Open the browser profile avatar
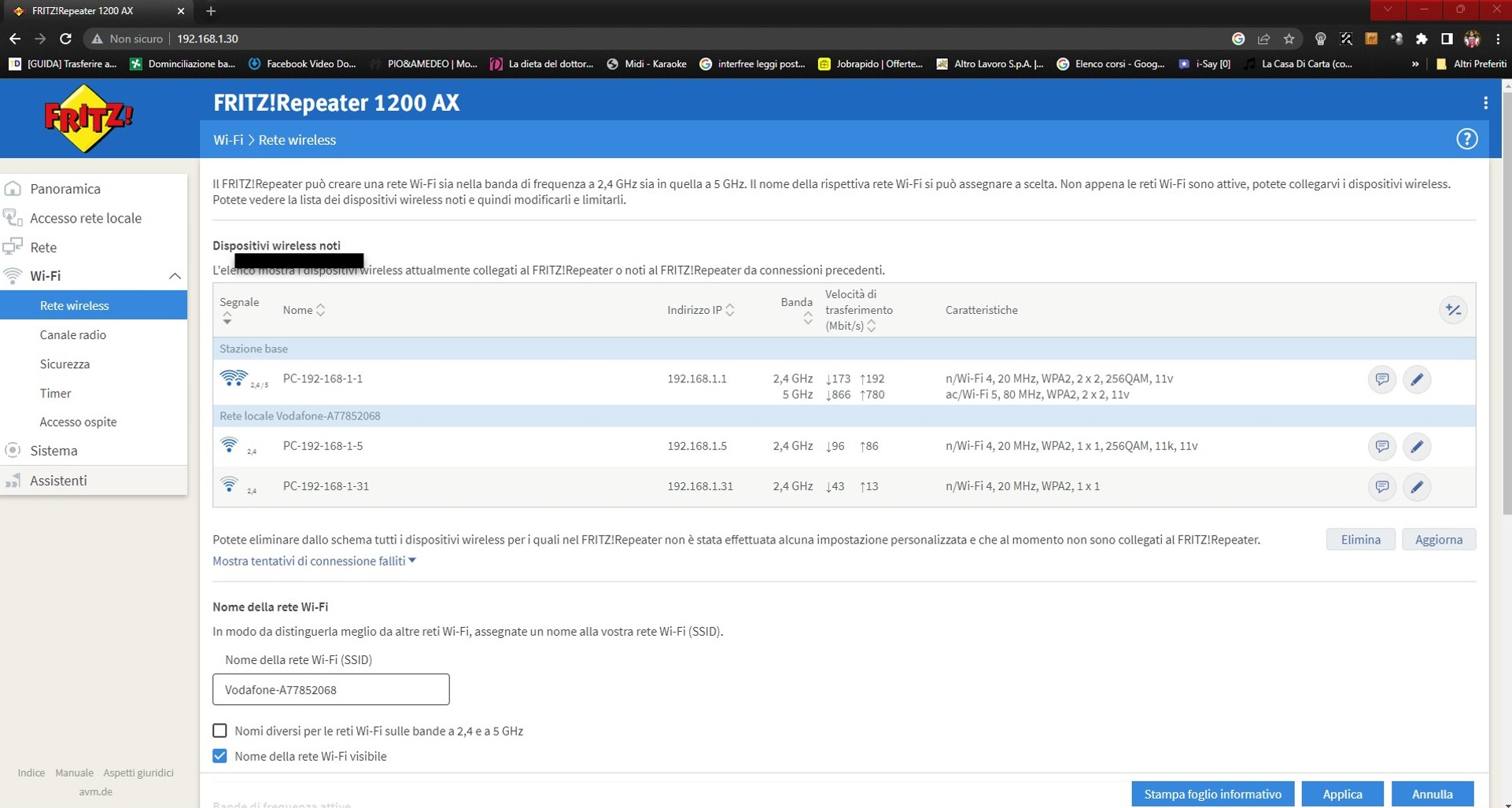The image size is (1512, 808). [1472, 39]
